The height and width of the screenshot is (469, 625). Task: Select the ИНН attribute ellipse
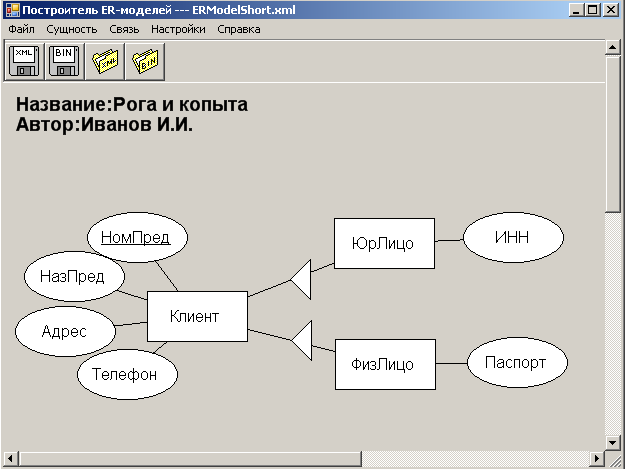[513, 237]
